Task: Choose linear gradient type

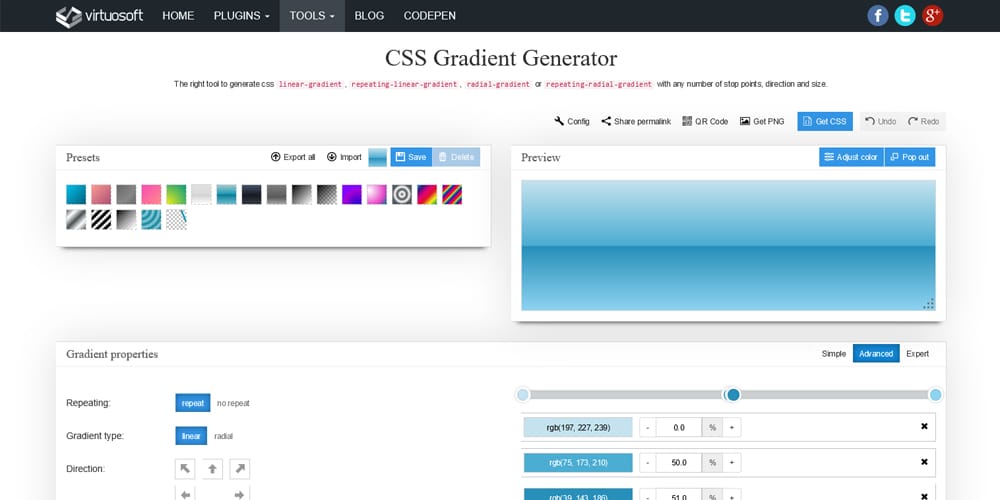Action: tap(191, 436)
